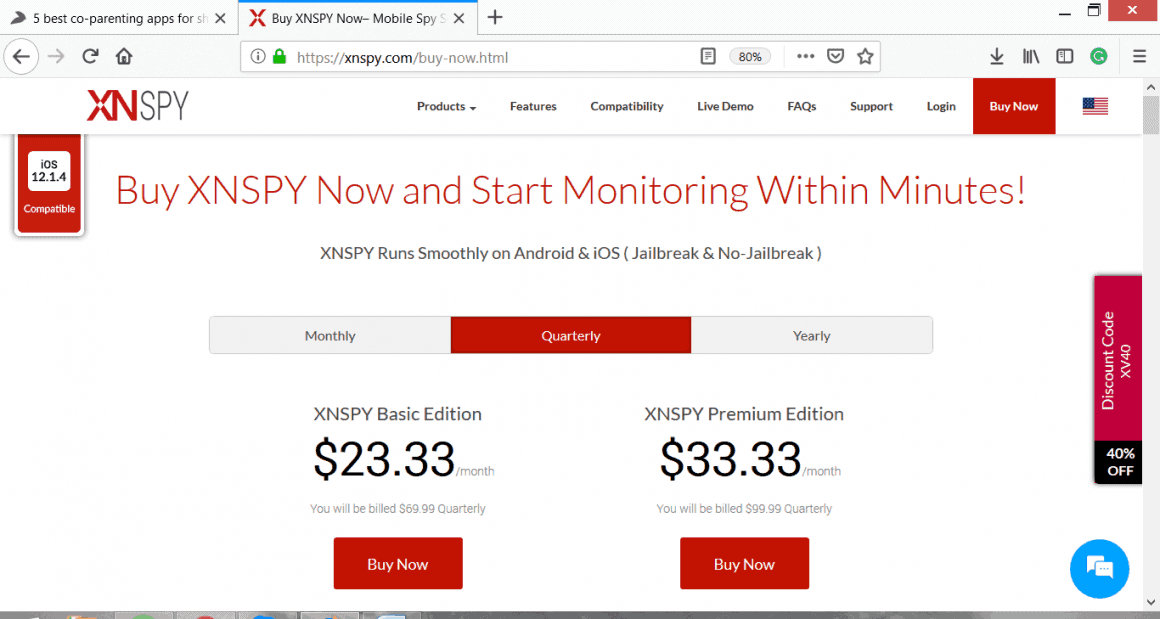Click the iOS 12.1.4 Compatible badge

[50, 184]
